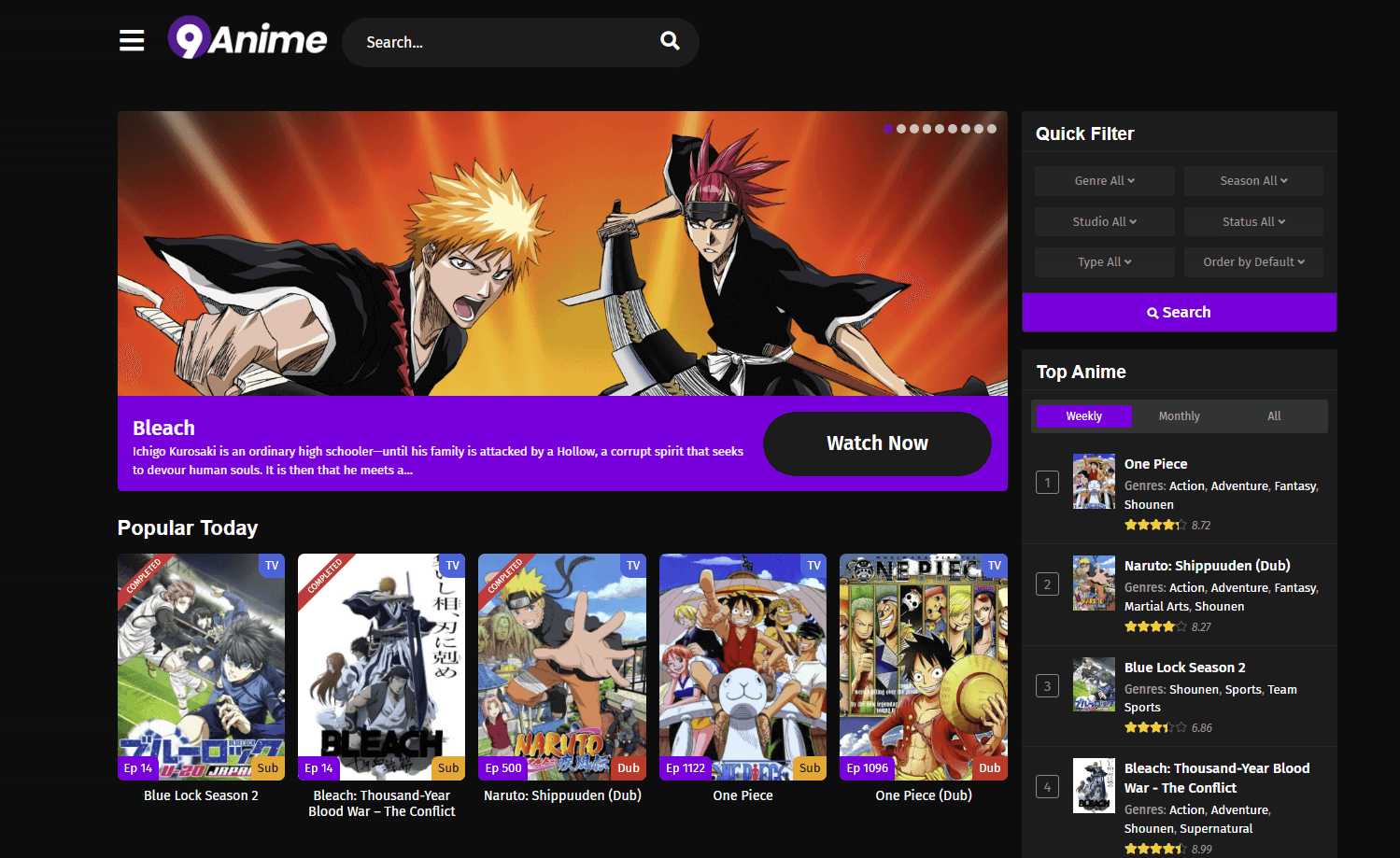Select the first purple carousel dot

click(x=888, y=129)
